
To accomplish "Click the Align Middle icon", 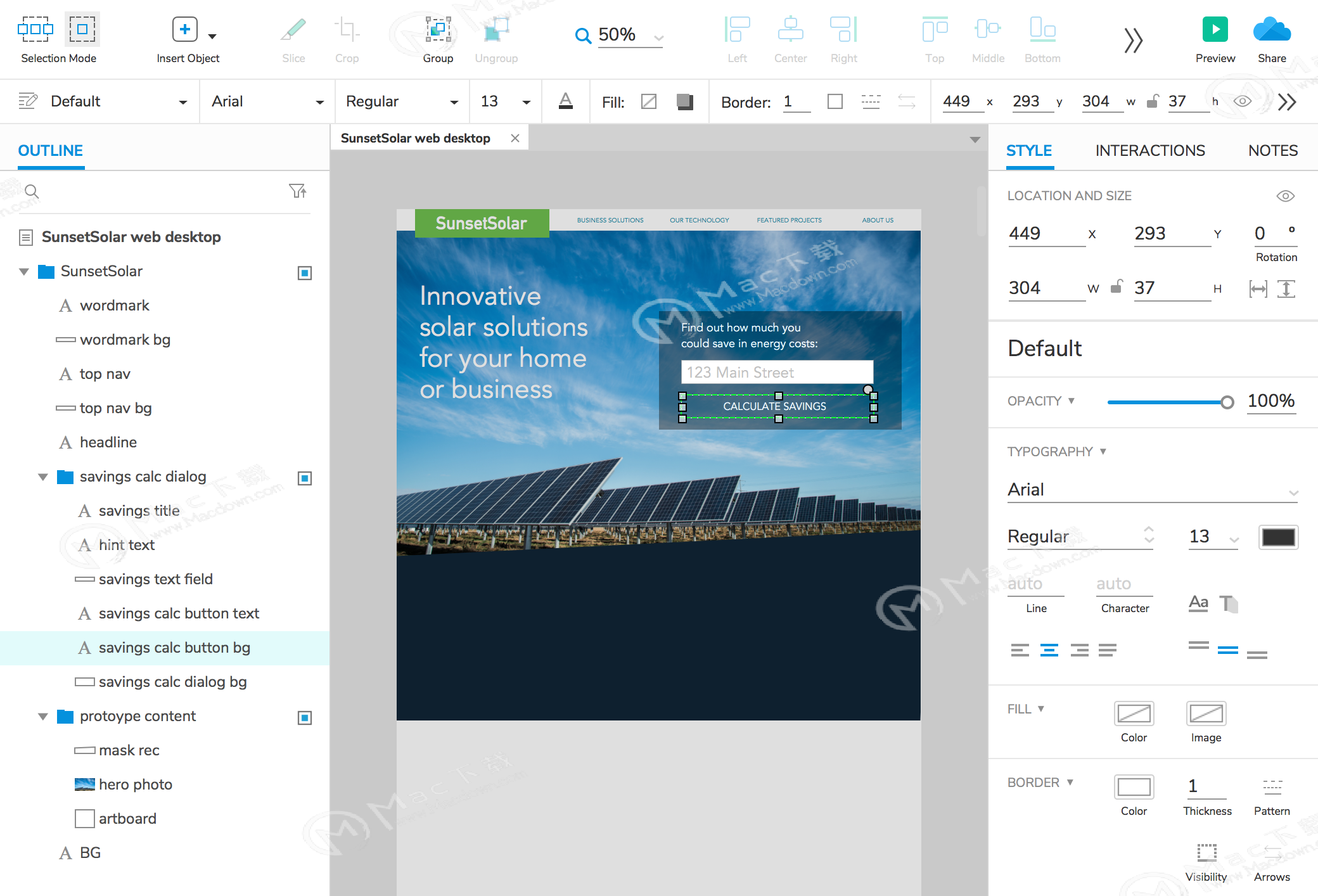I will [988, 30].
